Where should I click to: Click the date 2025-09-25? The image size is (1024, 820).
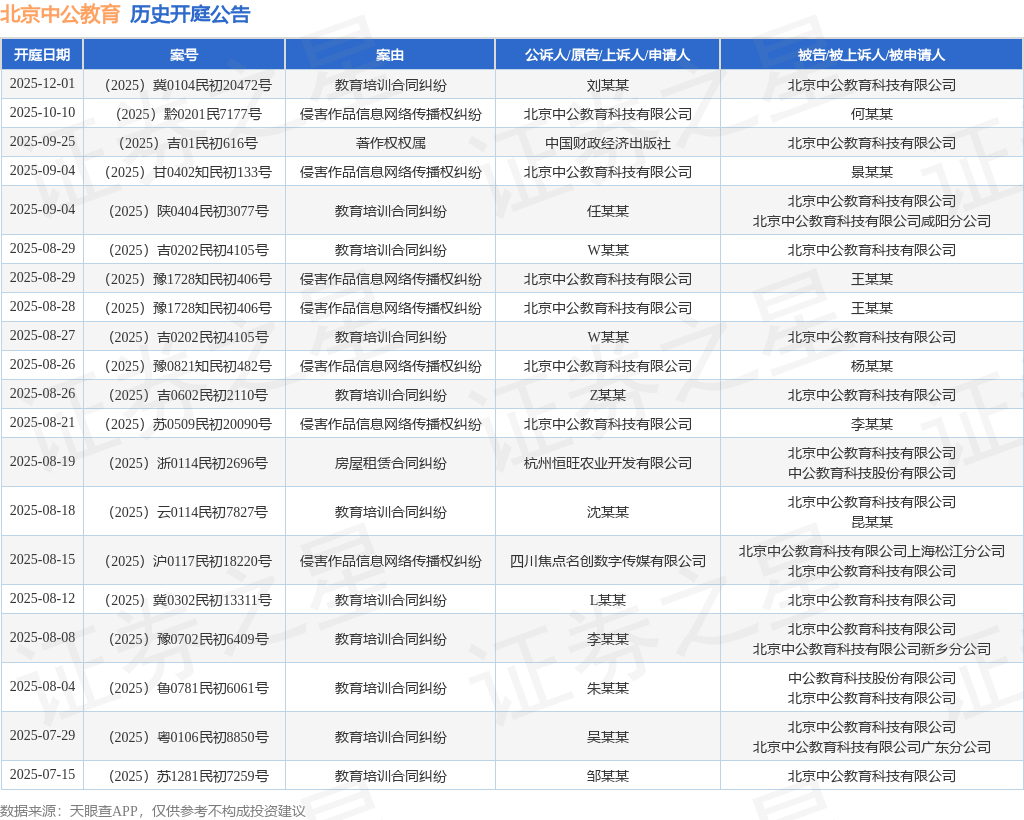[x=42, y=141]
